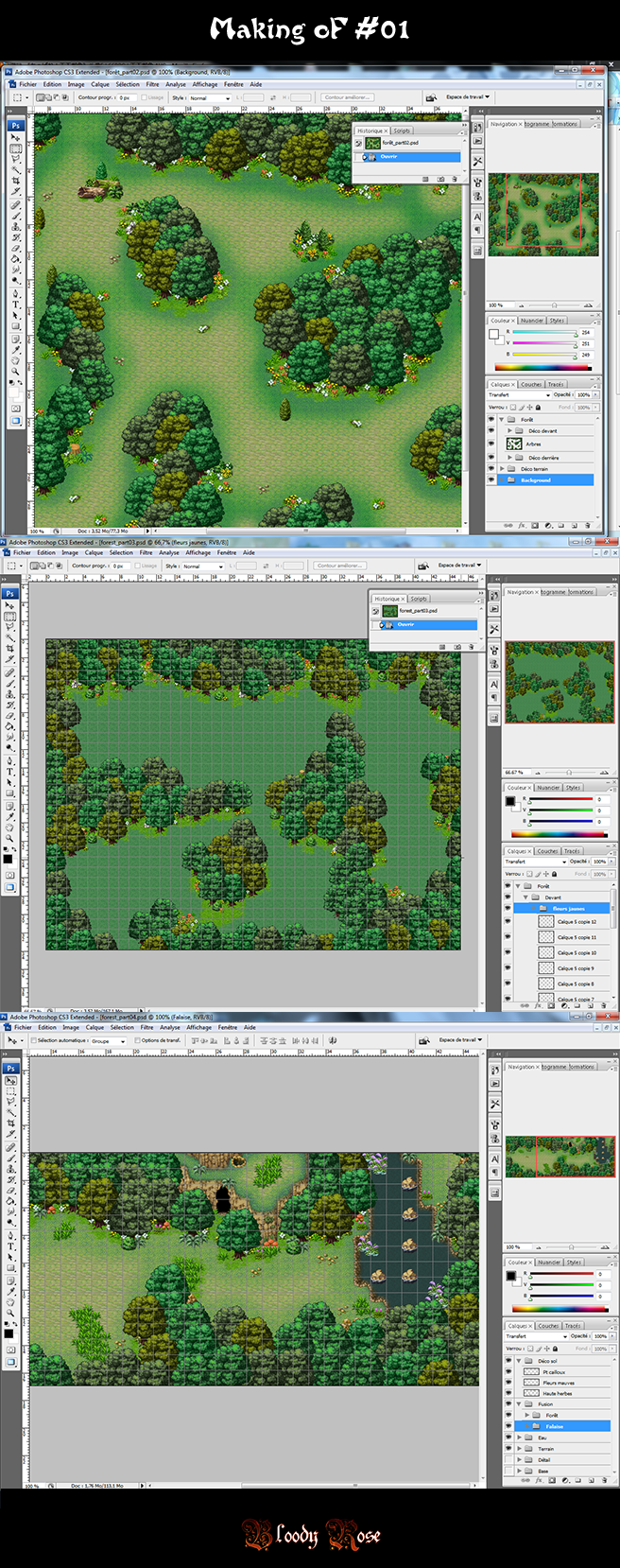Screen dimensions: 620x1568
Task: Click the Ps logo atop forêt_part02 toolbox
Action: tap(16, 125)
